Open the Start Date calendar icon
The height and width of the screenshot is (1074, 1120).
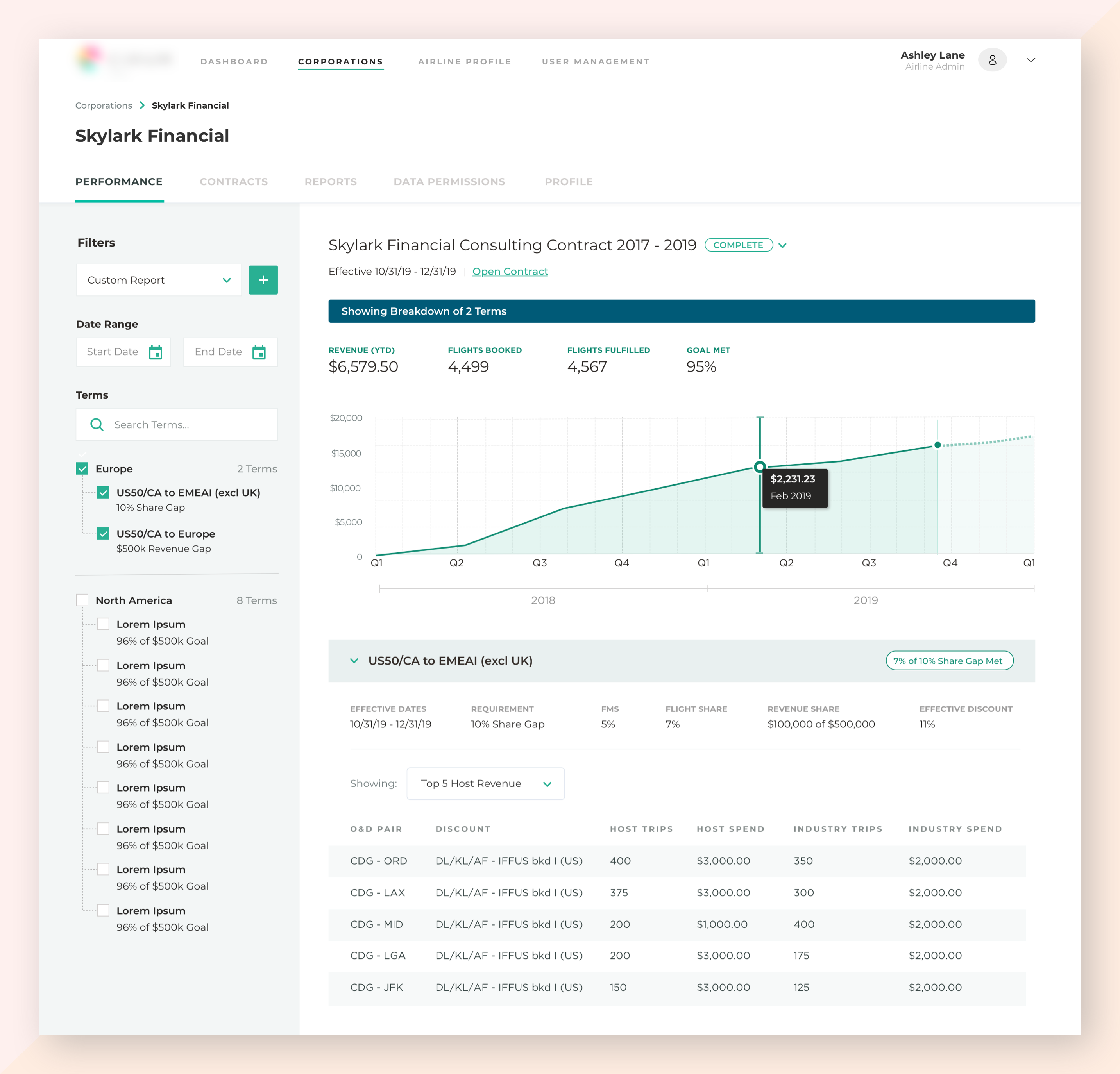(x=156, y=352)
